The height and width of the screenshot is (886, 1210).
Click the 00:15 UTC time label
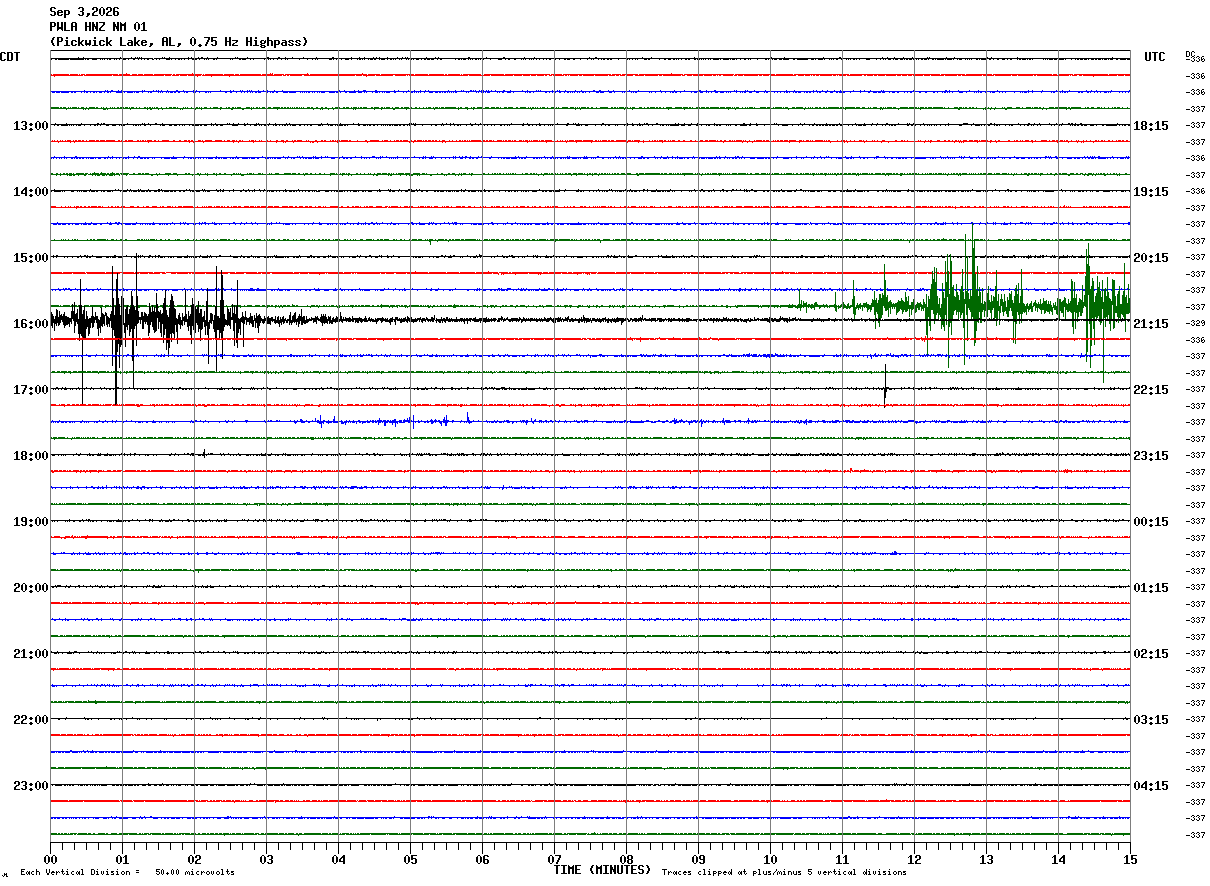pyautogui.click(x=1151, y=522)
